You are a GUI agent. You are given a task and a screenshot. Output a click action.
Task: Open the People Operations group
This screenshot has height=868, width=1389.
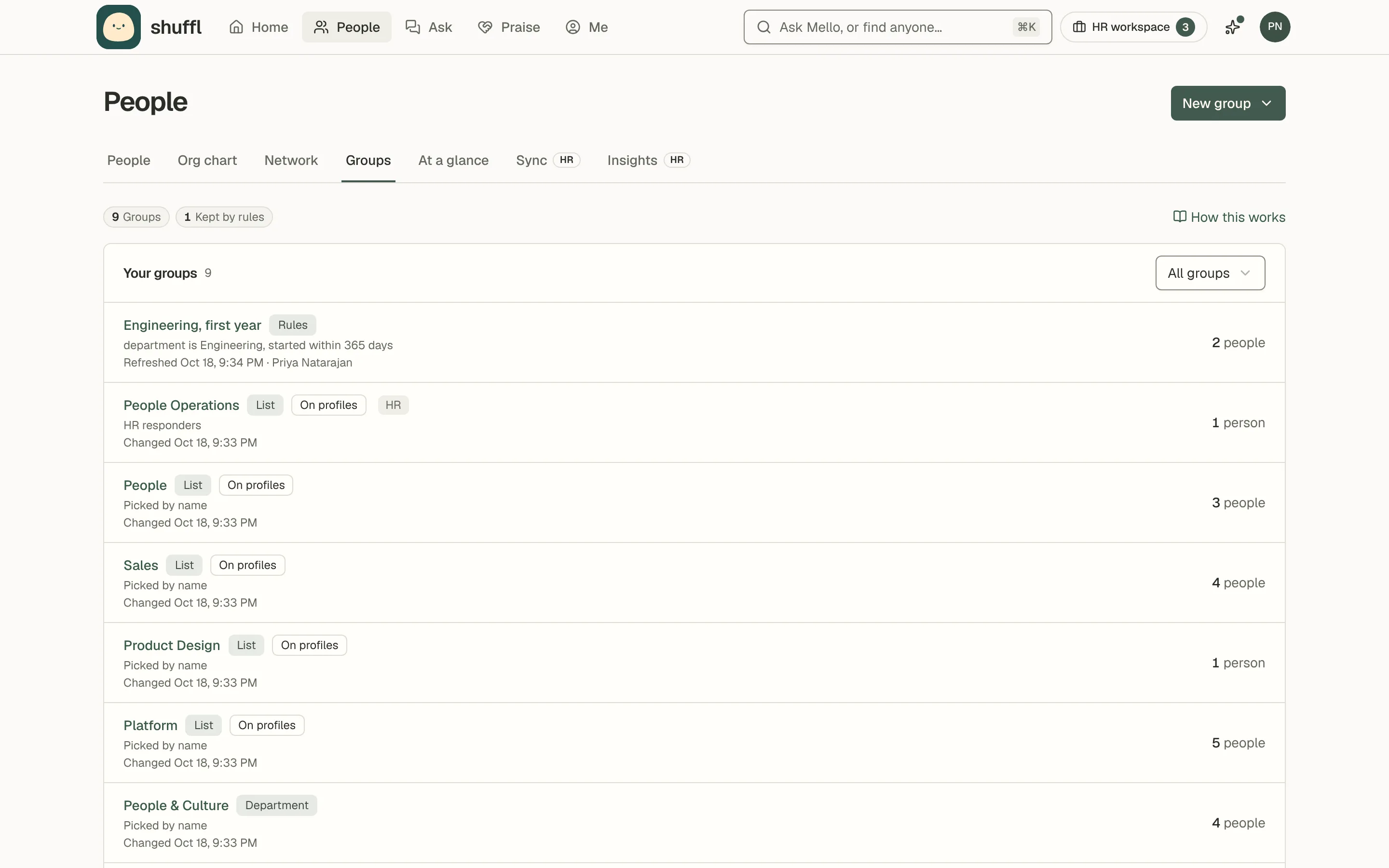181,405
